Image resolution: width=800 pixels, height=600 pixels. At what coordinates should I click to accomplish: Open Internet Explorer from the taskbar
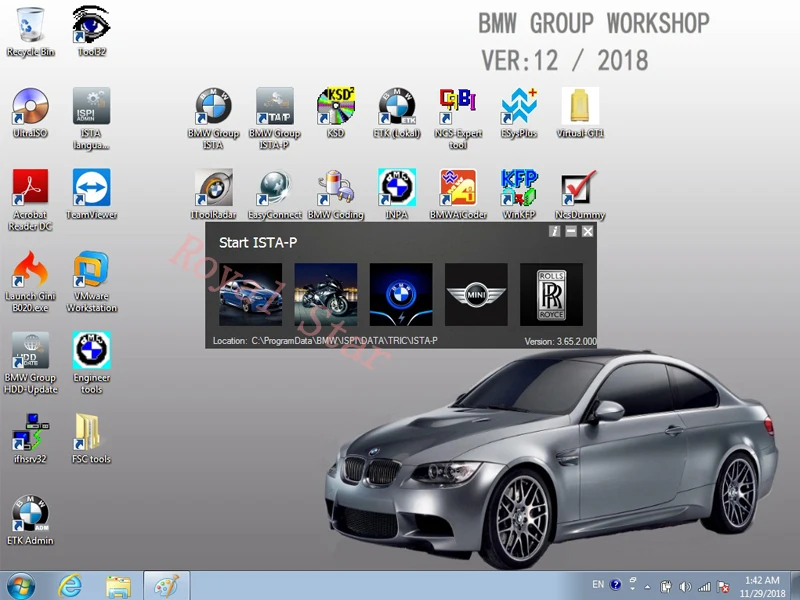pyautogui.click(x=70, y=585)
